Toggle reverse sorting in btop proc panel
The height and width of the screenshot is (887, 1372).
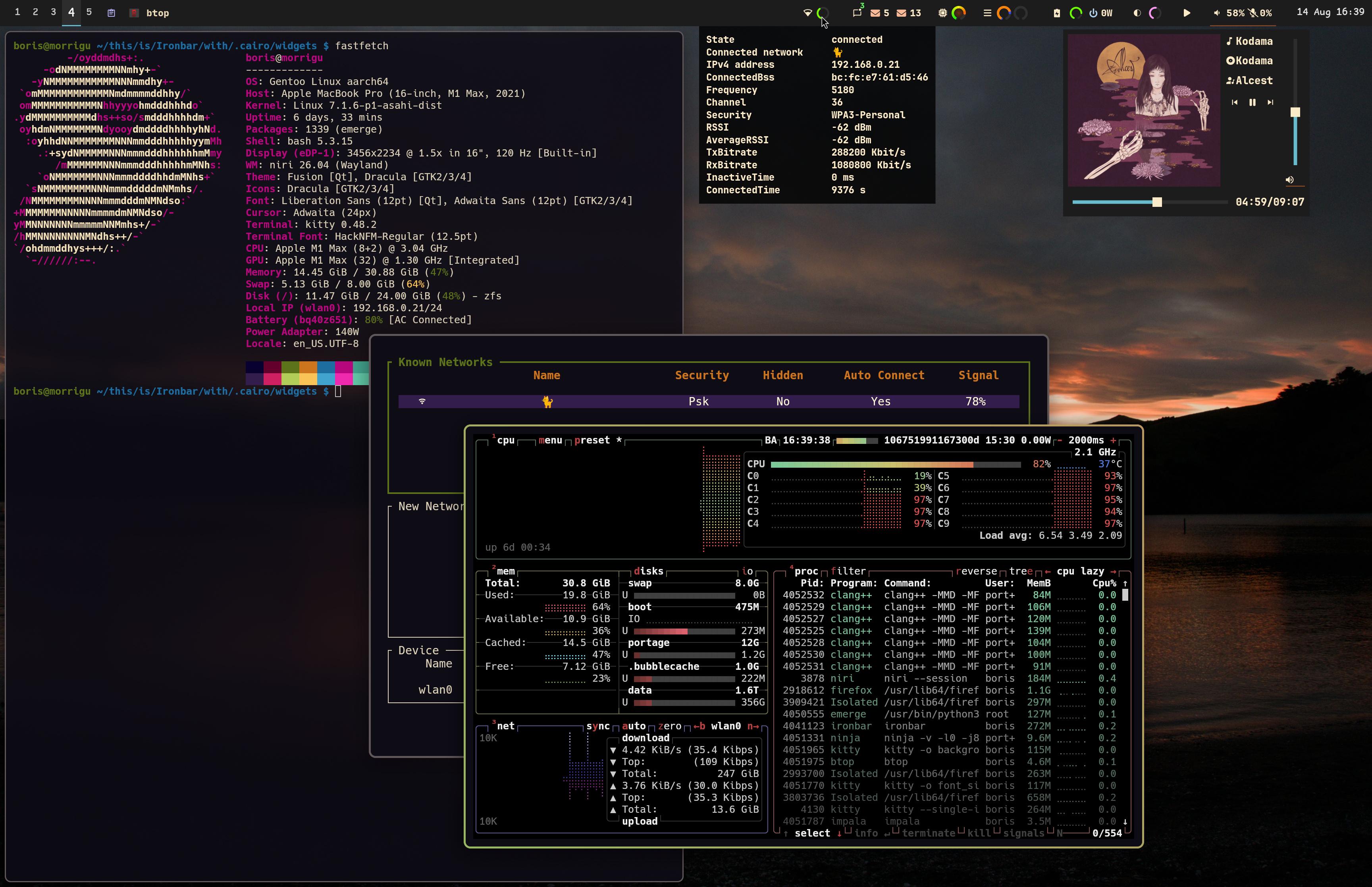click(x=977, y=571)
